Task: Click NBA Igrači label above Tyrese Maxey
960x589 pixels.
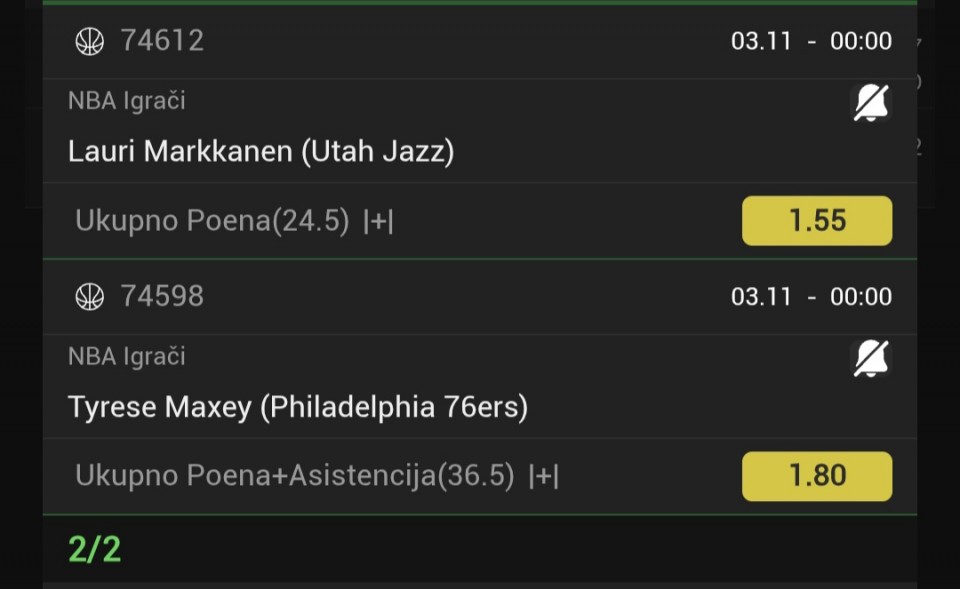Action: pos(127,357)
